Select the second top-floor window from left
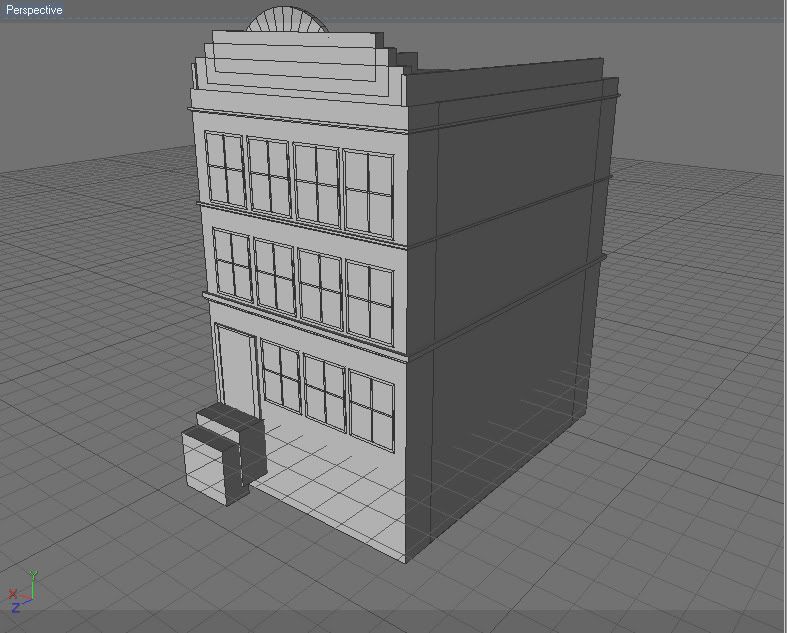787x633 pixels. [269, 175]
